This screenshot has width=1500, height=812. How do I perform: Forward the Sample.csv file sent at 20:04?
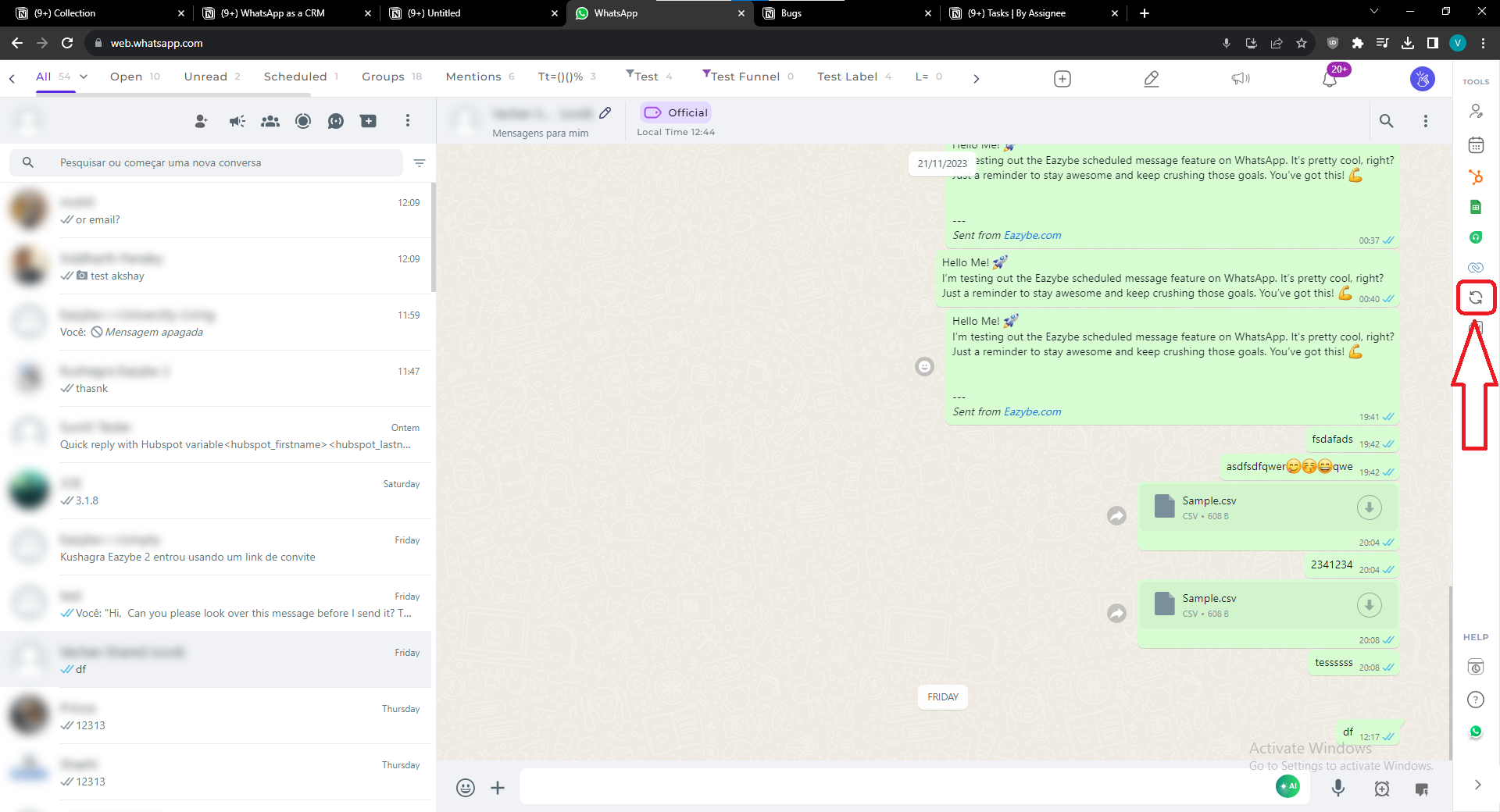click(x=1116, y=515)
